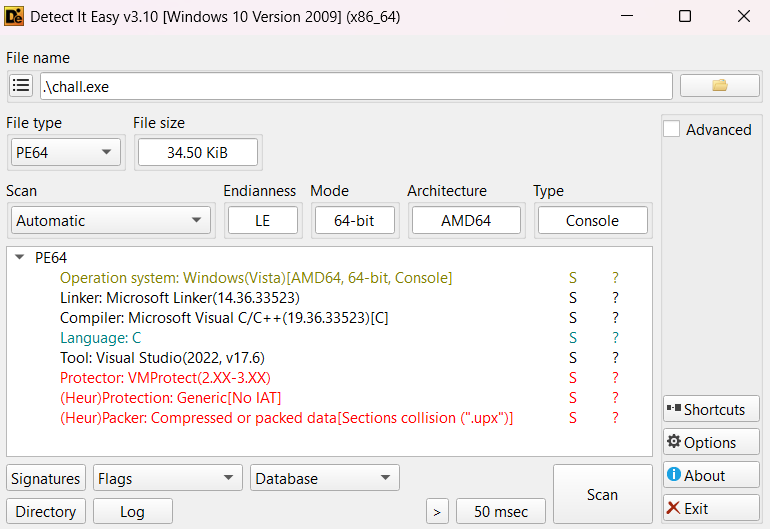This screenshot has width=770, height=529.
Task: Expand the Automatic scan mode dropdown
Action: [x=111, y=221]
